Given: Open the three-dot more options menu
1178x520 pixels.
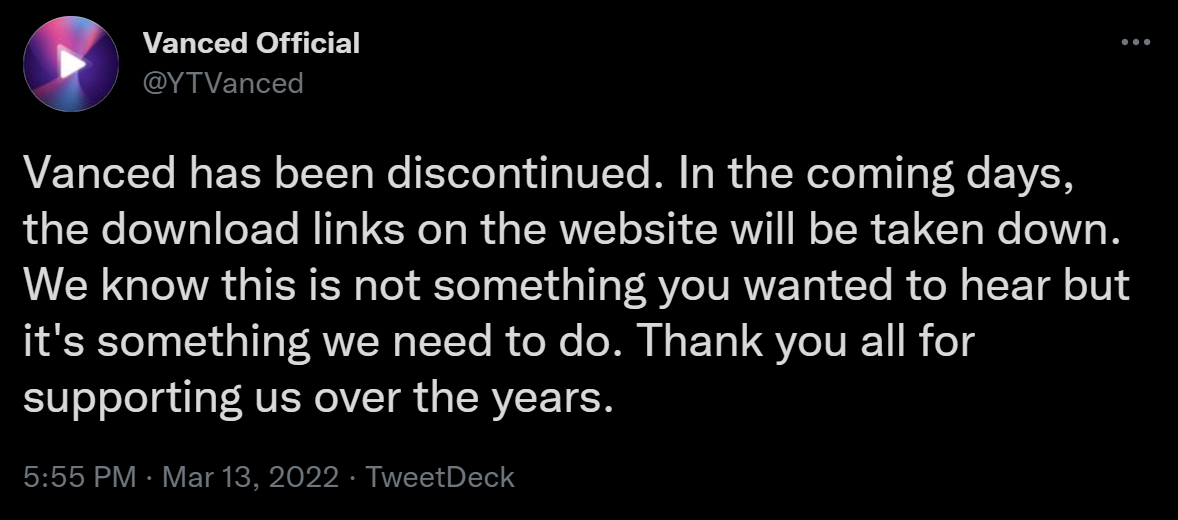Looking at the screenshot, I should coord(1135,43).
